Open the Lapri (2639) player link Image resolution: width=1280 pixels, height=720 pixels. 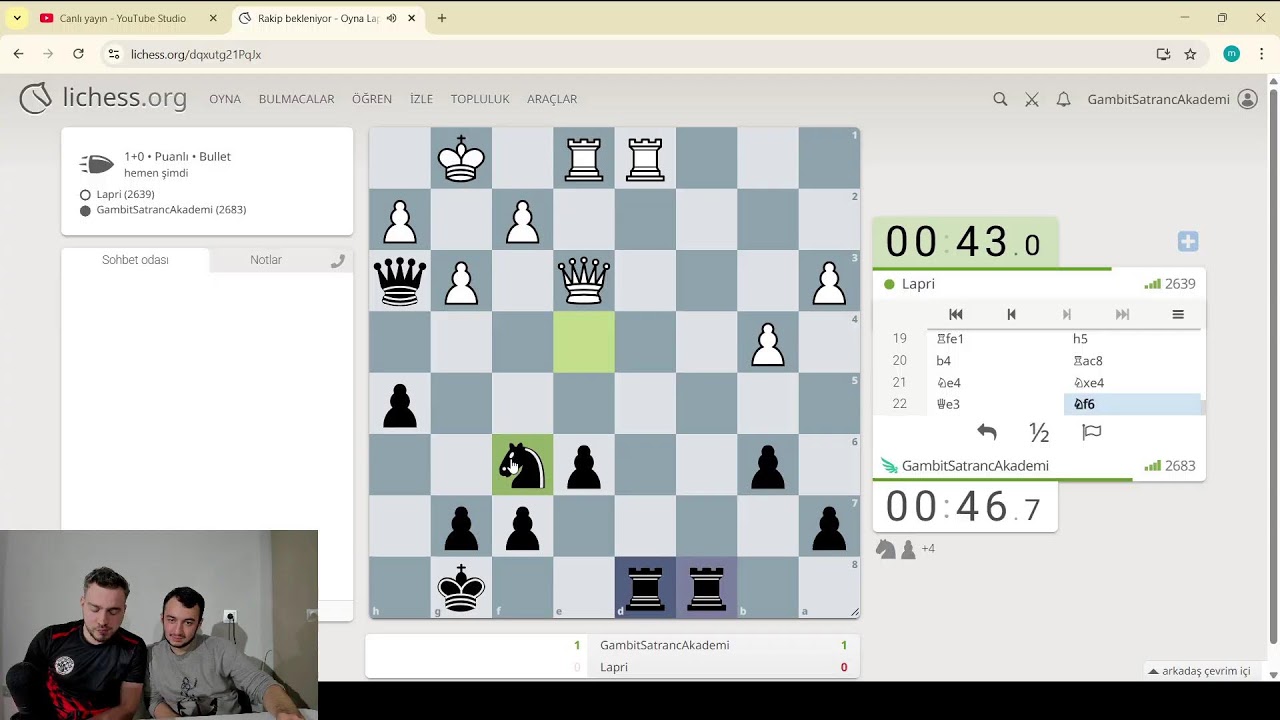click(125, 194)
